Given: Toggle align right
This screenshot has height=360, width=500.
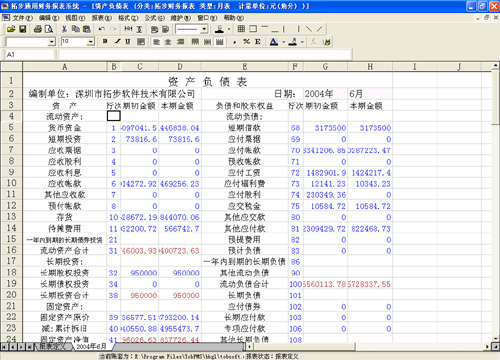Looking at the screenshot, I should point(180,42).
